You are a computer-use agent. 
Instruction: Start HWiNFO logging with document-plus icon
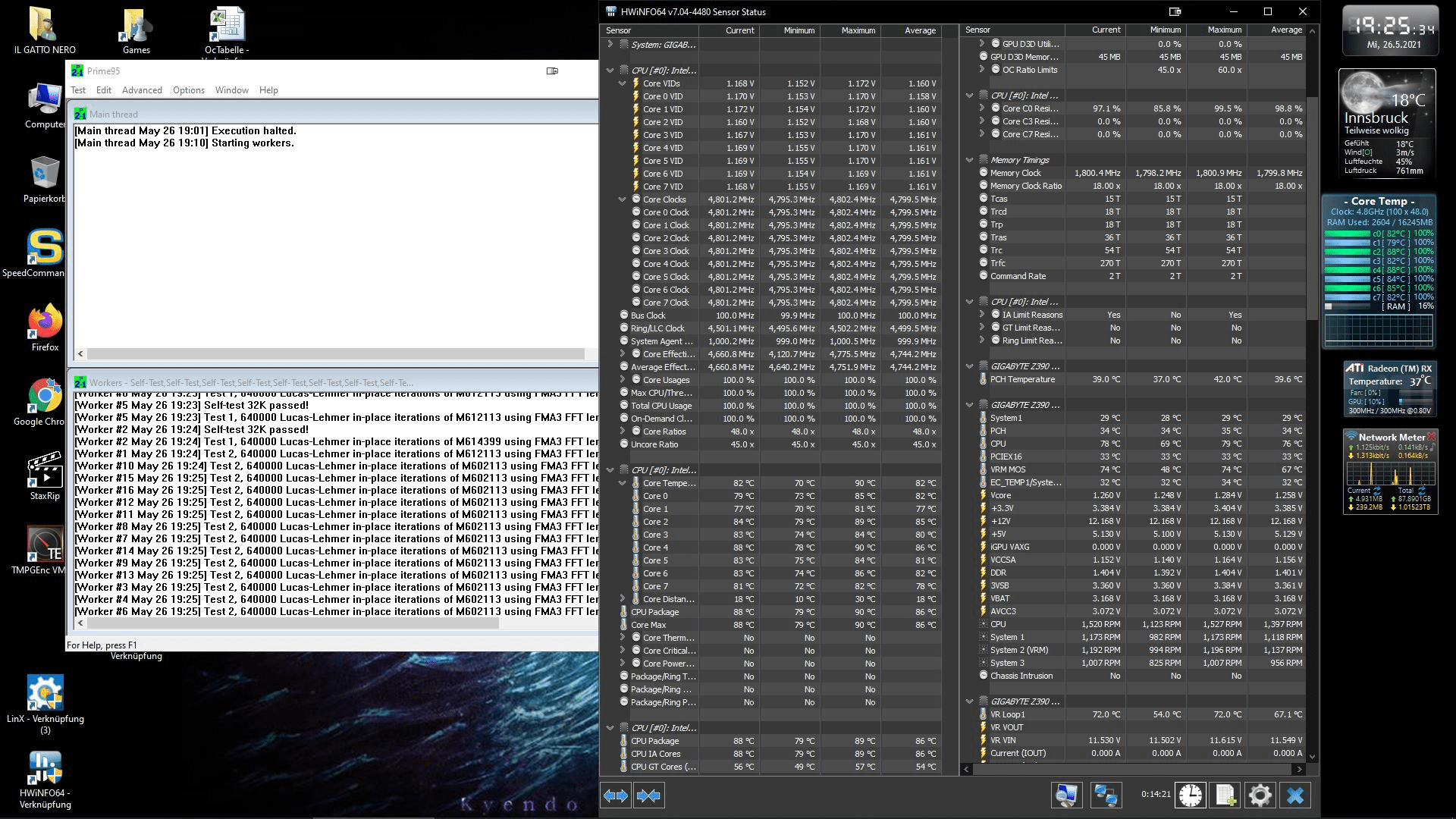1225,795
